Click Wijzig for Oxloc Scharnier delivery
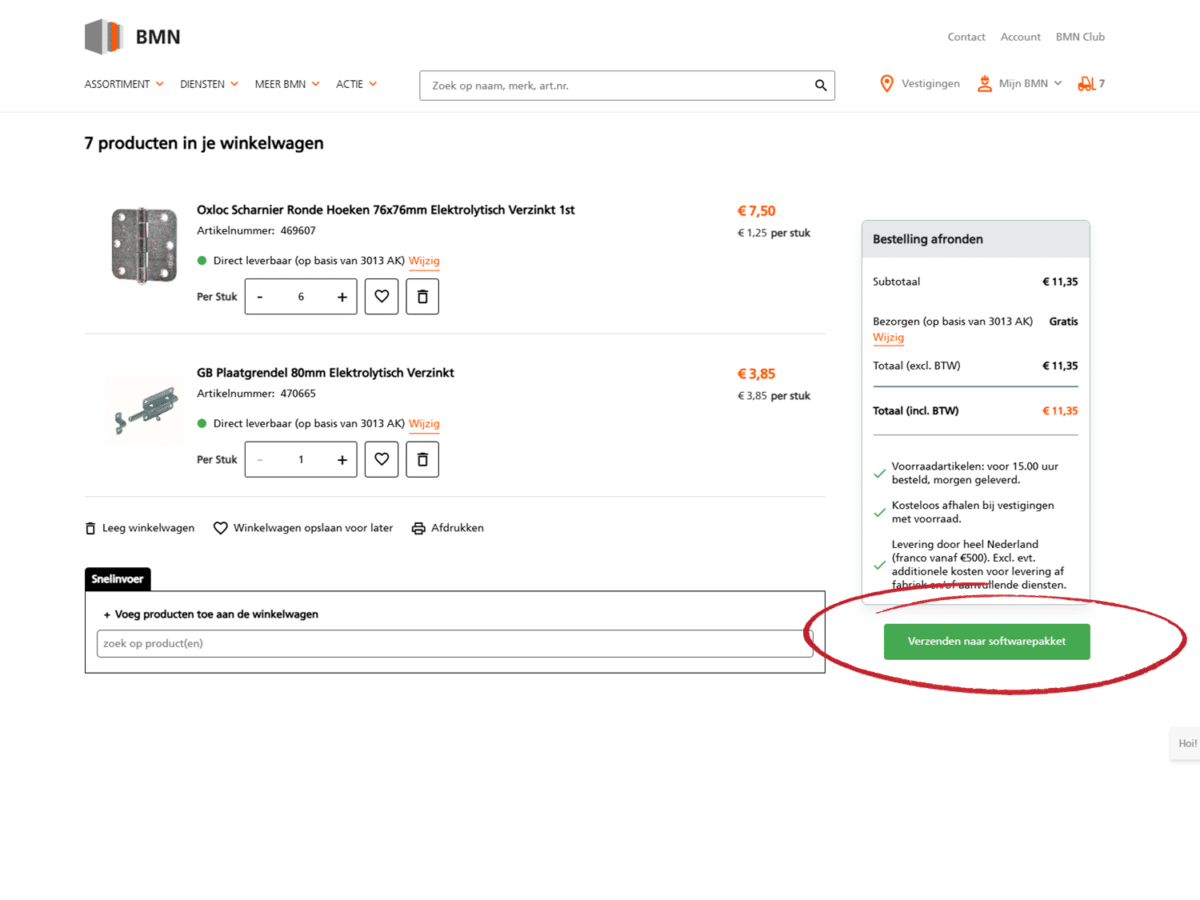Screen dimensions: 1200x900 424,261
